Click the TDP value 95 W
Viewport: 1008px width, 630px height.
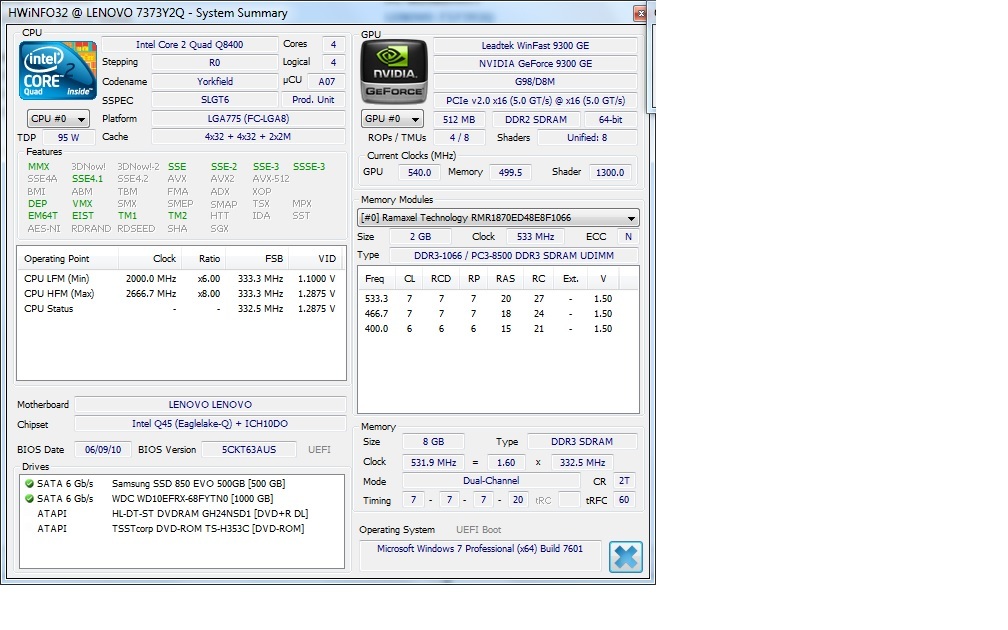pos(68,138)
